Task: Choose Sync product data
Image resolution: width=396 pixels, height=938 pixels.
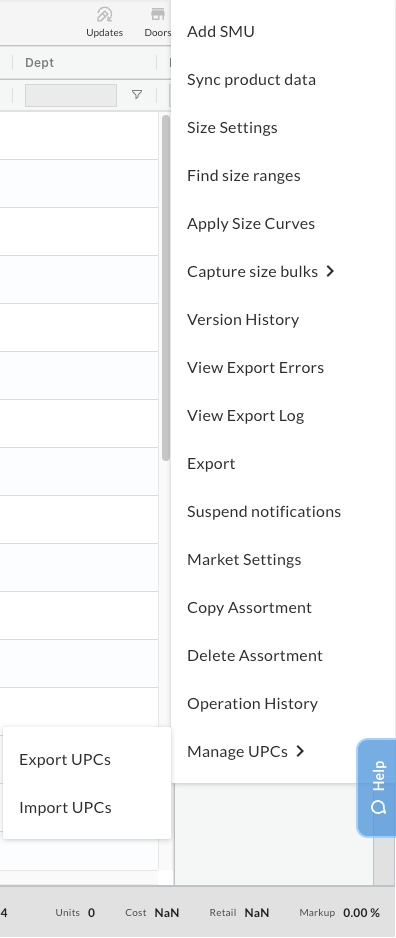Action: coord(251,80)
